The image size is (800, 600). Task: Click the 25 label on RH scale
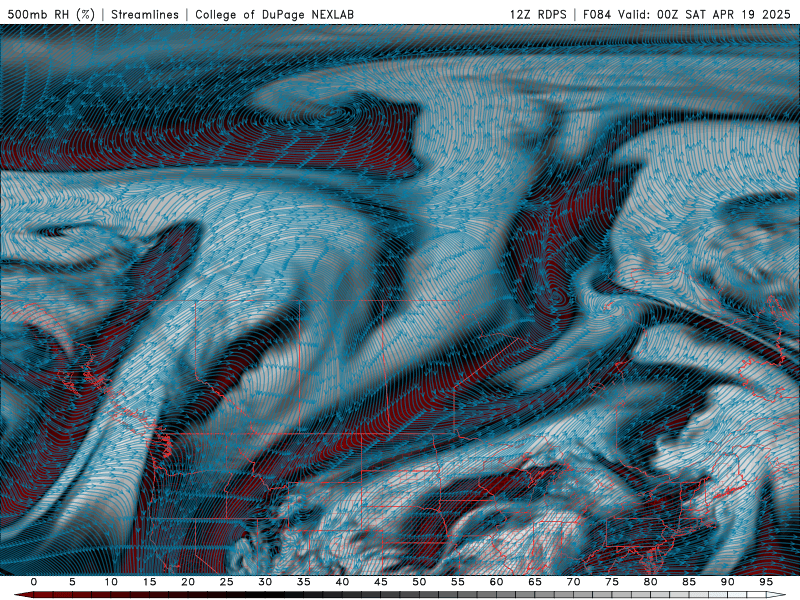click(x=227, y=582)
